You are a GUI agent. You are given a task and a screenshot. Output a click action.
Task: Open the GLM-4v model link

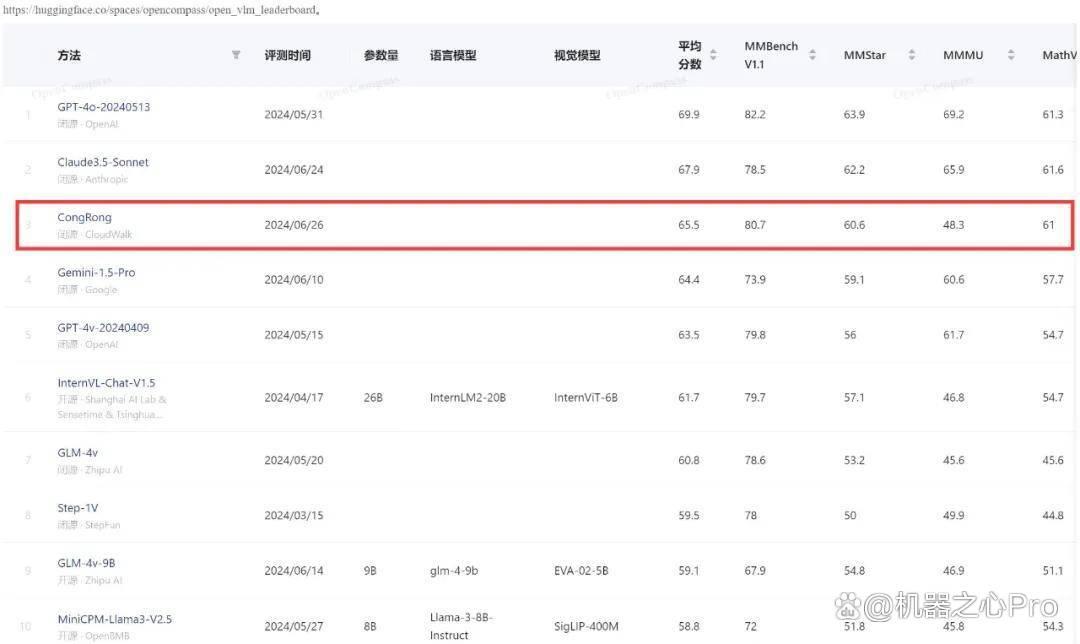point(77,453)
